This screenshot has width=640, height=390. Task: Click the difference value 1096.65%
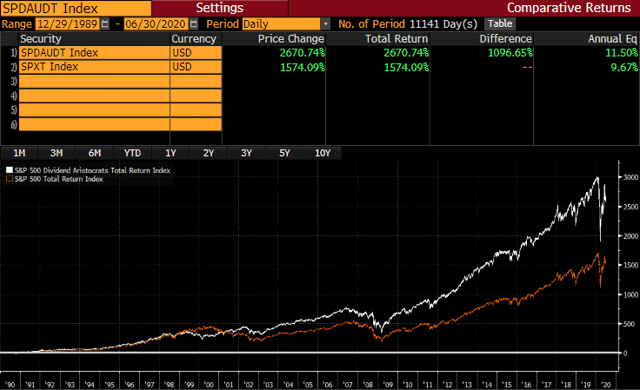click(510, 53)
